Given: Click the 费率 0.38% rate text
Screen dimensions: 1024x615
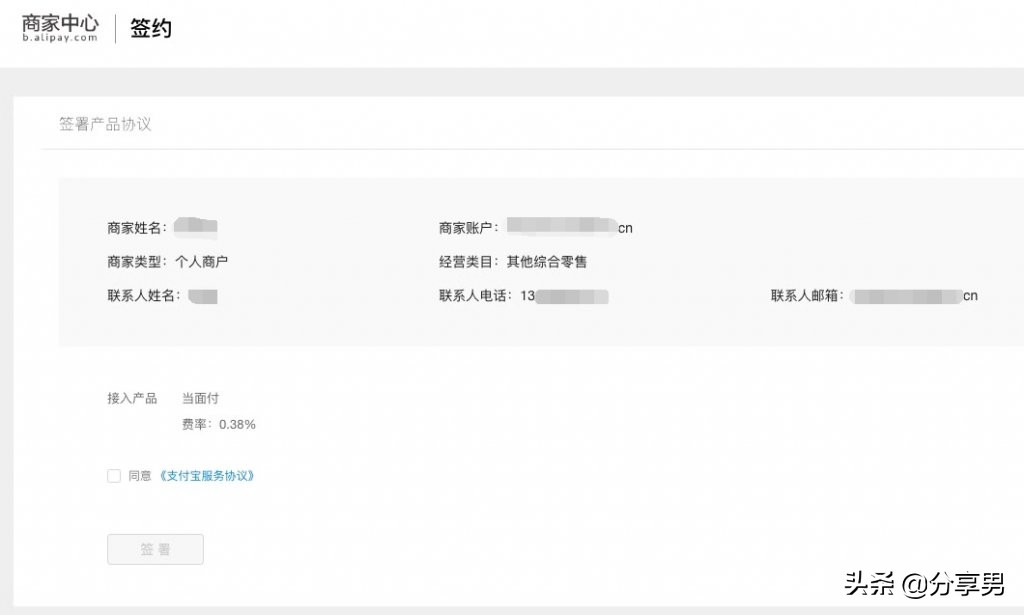Looking at the screenshot, I should click(220, 424).
